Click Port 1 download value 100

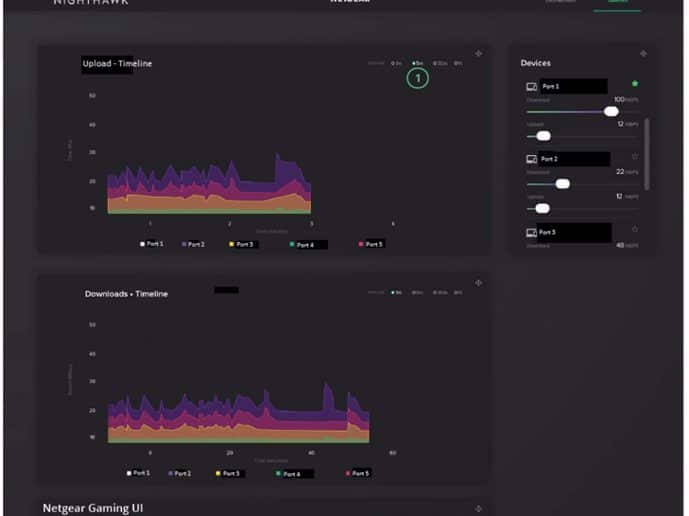tap(619, 99)
